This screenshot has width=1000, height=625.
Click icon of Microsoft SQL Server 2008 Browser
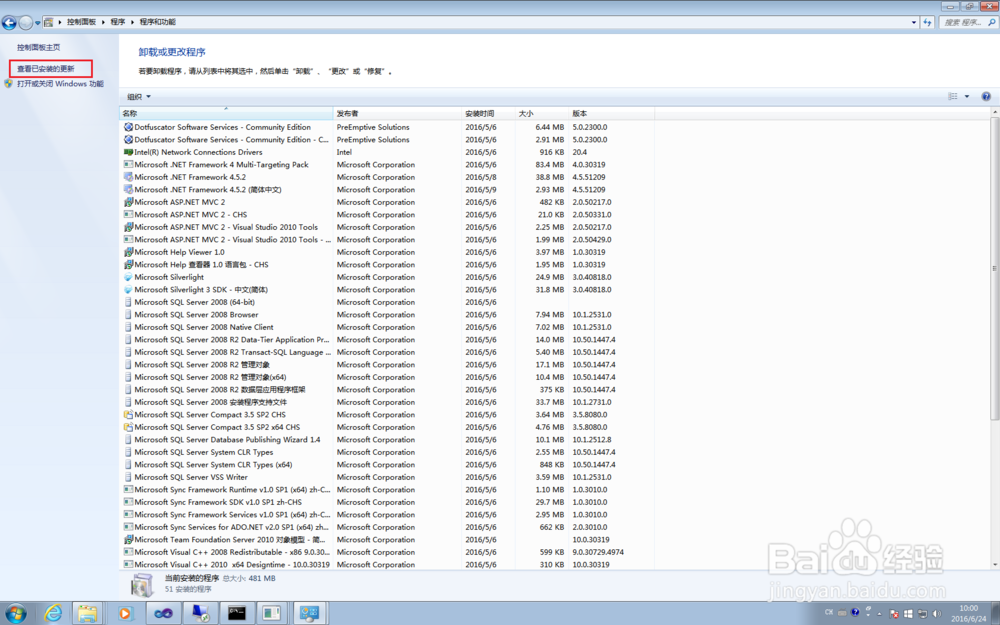click(x=128, y=315)
